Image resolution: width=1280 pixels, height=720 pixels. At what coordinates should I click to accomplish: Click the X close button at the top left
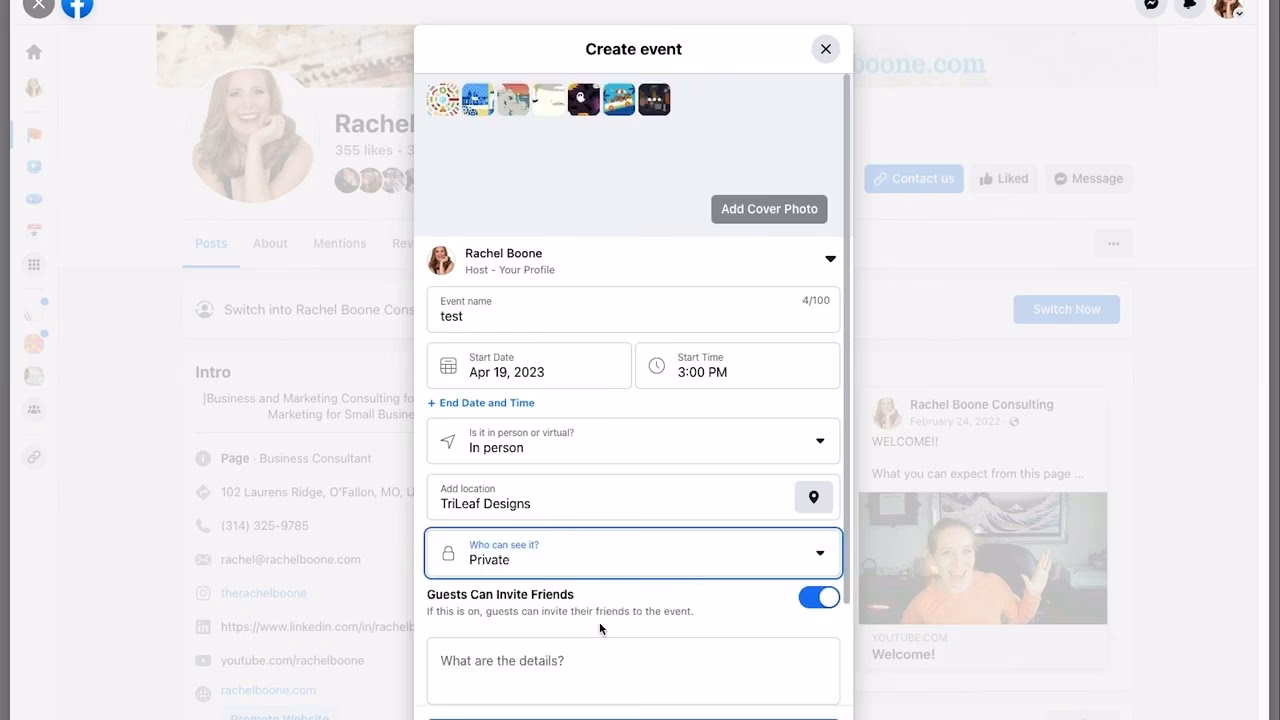click(x=38, y=6)
